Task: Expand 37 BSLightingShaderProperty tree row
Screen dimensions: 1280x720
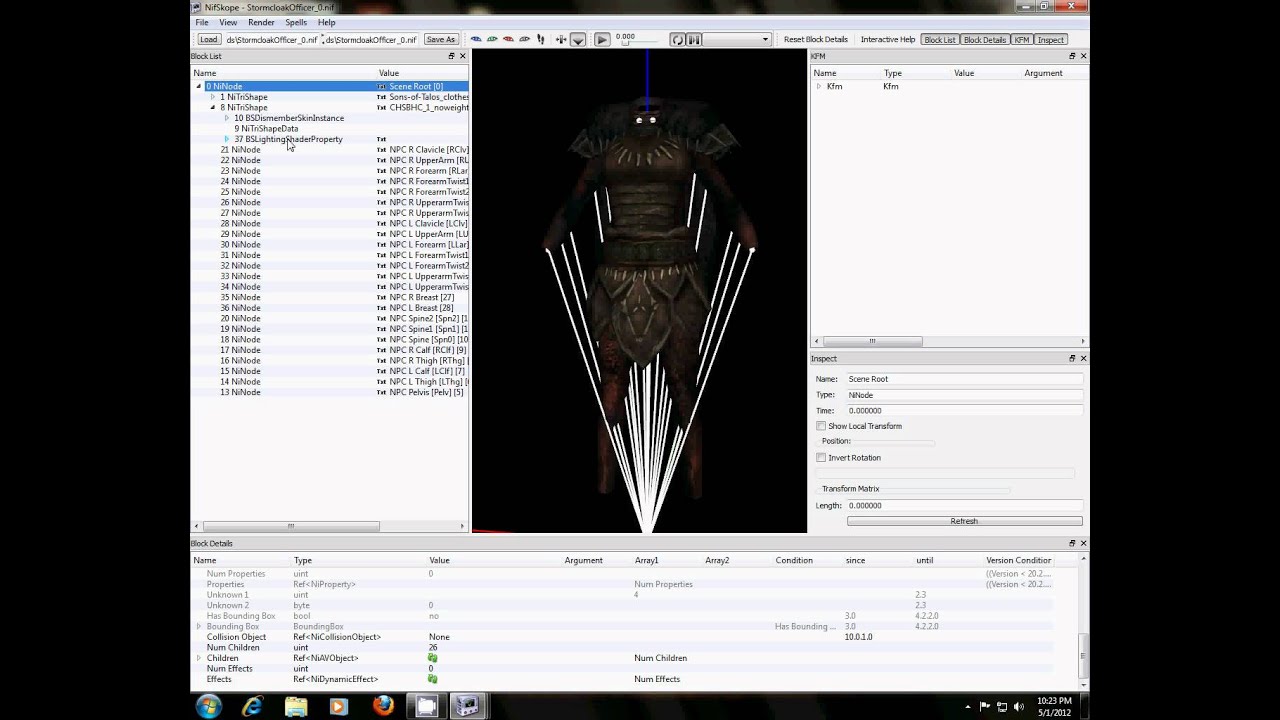Action: (227, 139)
